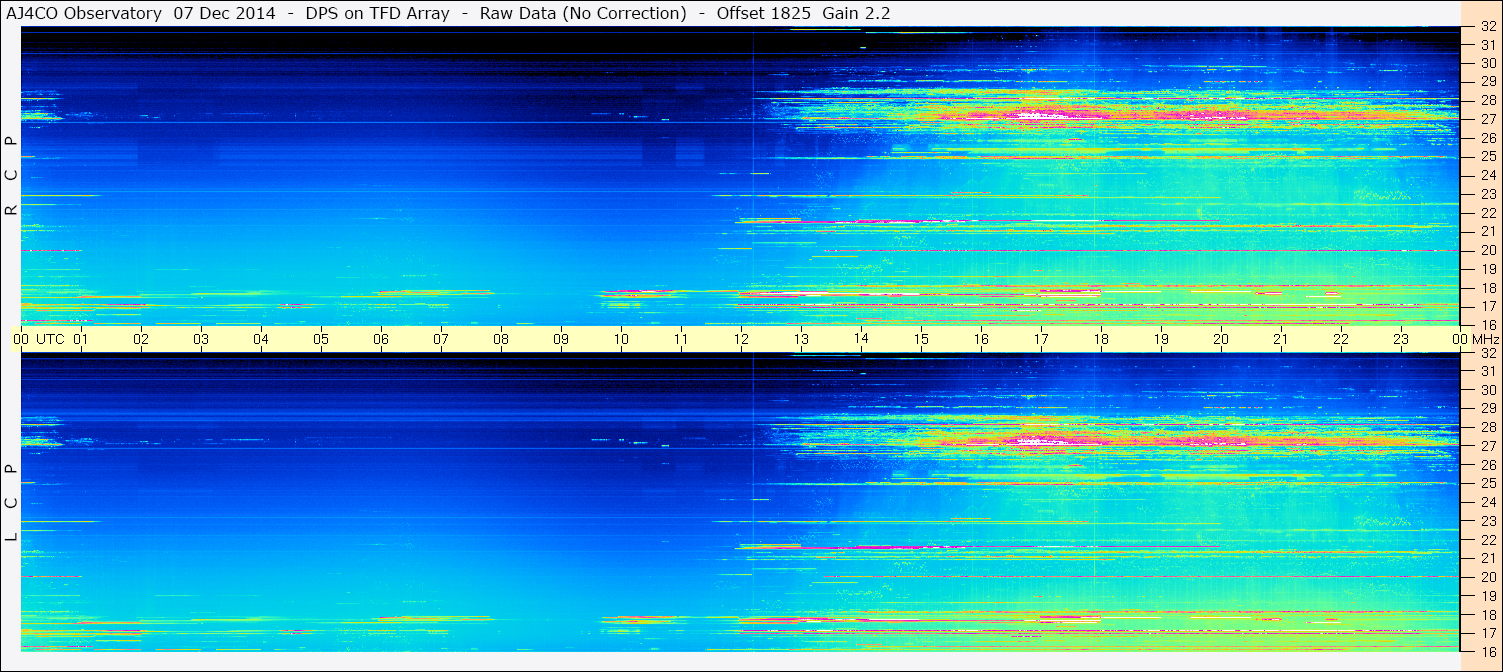Click the 09 hour label on the time axis

coord(561,339)
